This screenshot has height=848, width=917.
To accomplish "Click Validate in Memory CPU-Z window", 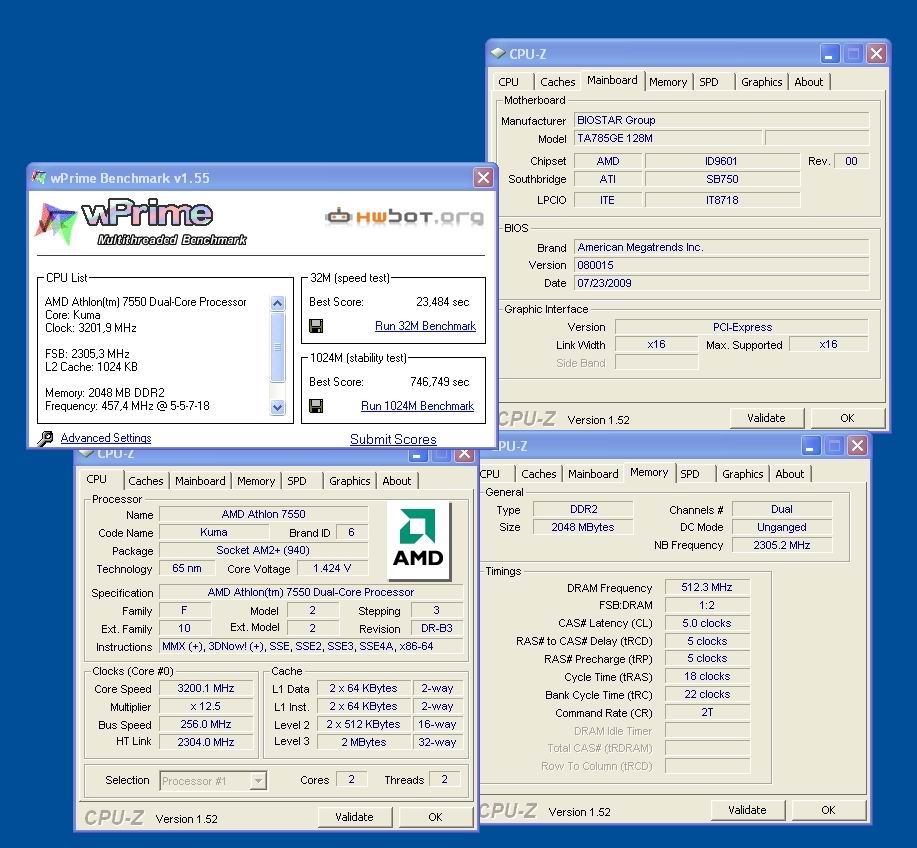I will [747, 810].
